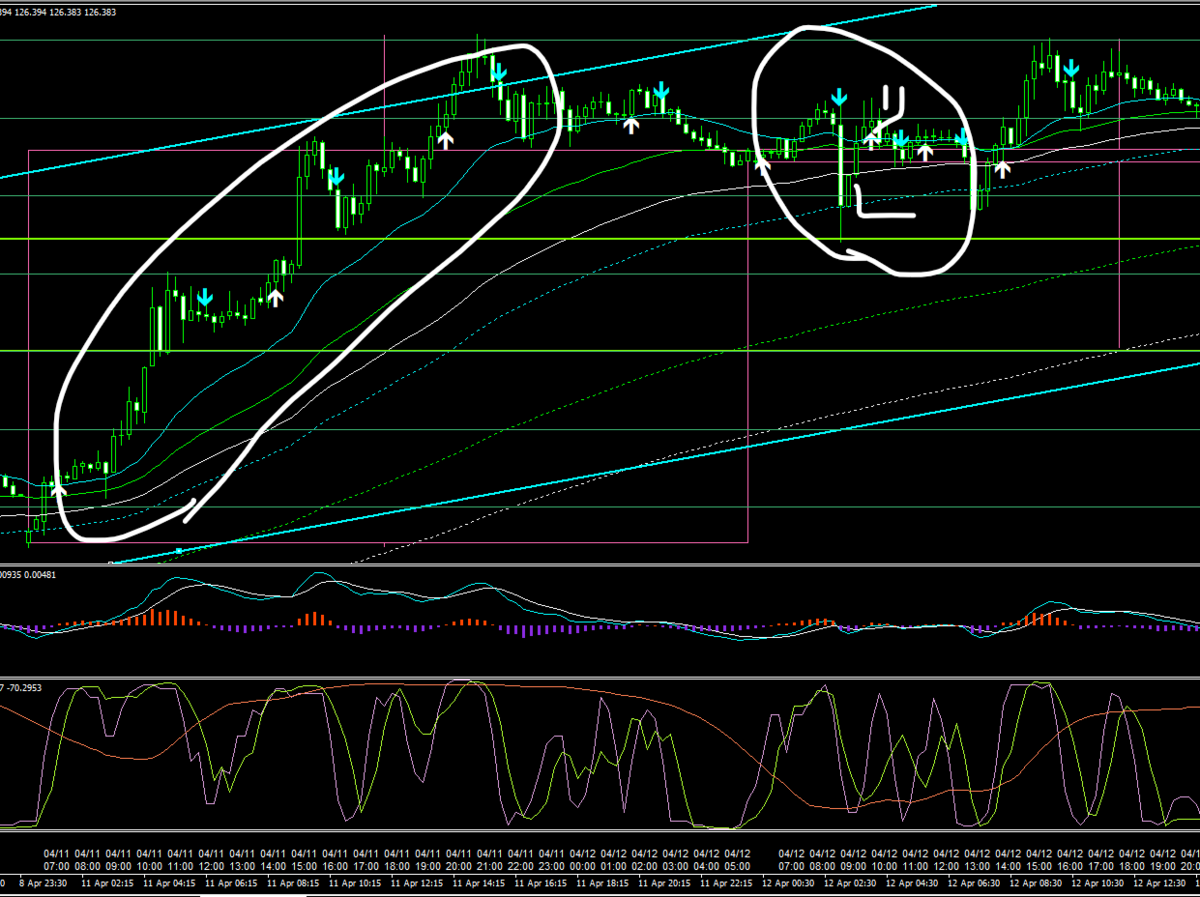Viewport: 1200px width, 897px height.
Task: Click the white up arrow near 04/12 13:45
Action: [1002, 167]
